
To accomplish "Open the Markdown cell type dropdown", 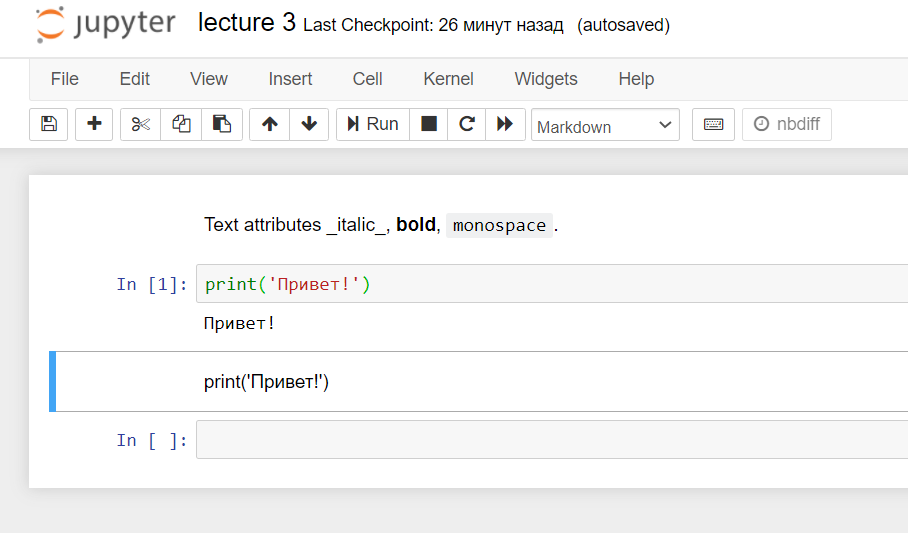I will click(605, 126).
